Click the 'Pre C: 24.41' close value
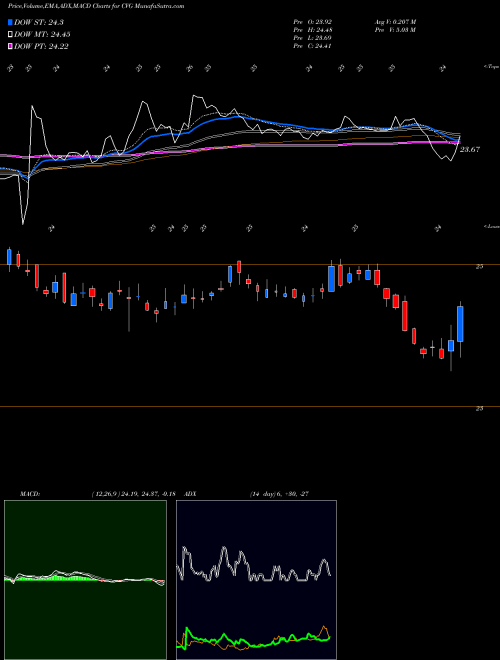Screen dimensions: 500x660 [313, 46]
